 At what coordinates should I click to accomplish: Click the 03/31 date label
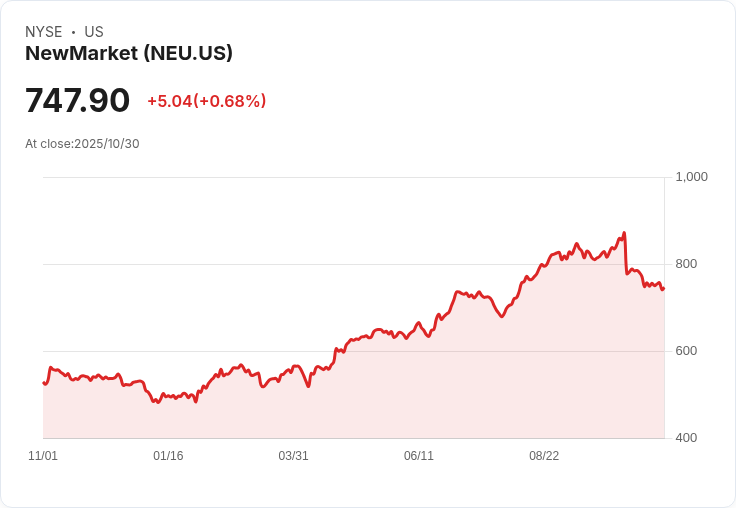tap(293, 456)
